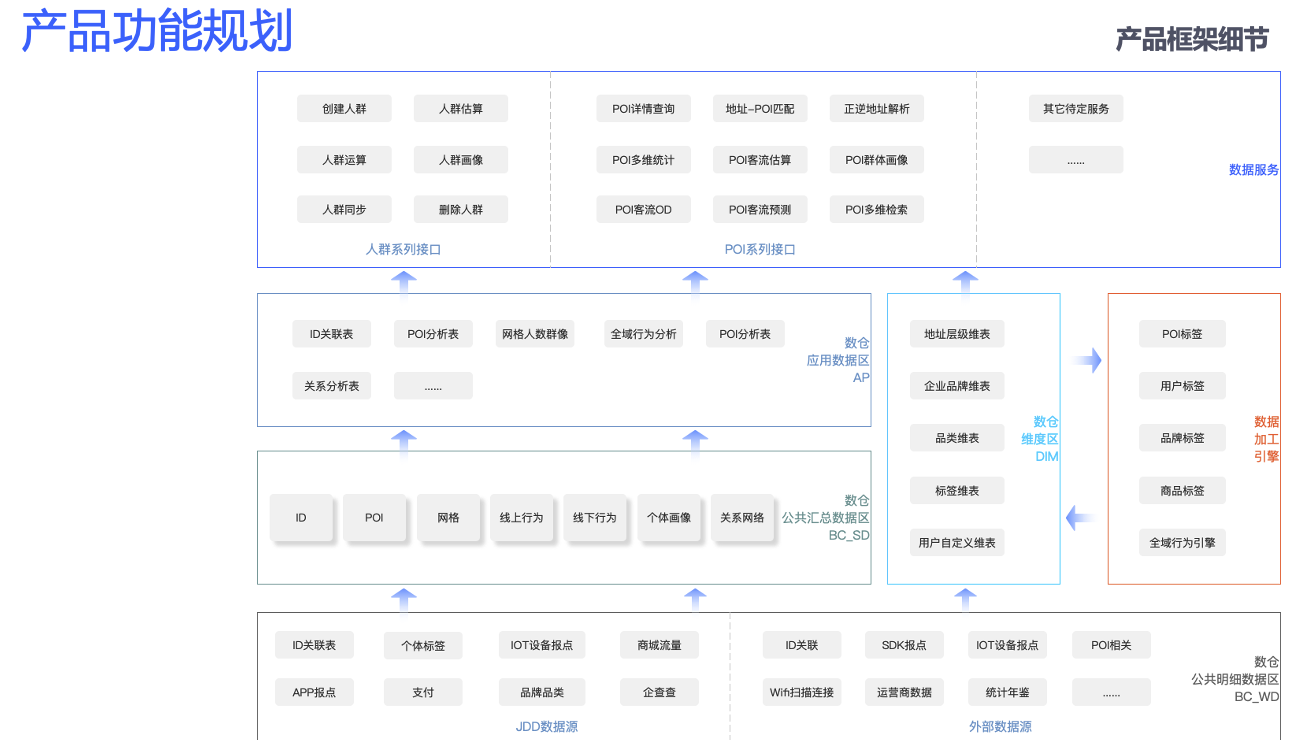The image size is (1304, 740).
Task: Click the 产品框架细节 heading
Action: tap(1192, 39)
